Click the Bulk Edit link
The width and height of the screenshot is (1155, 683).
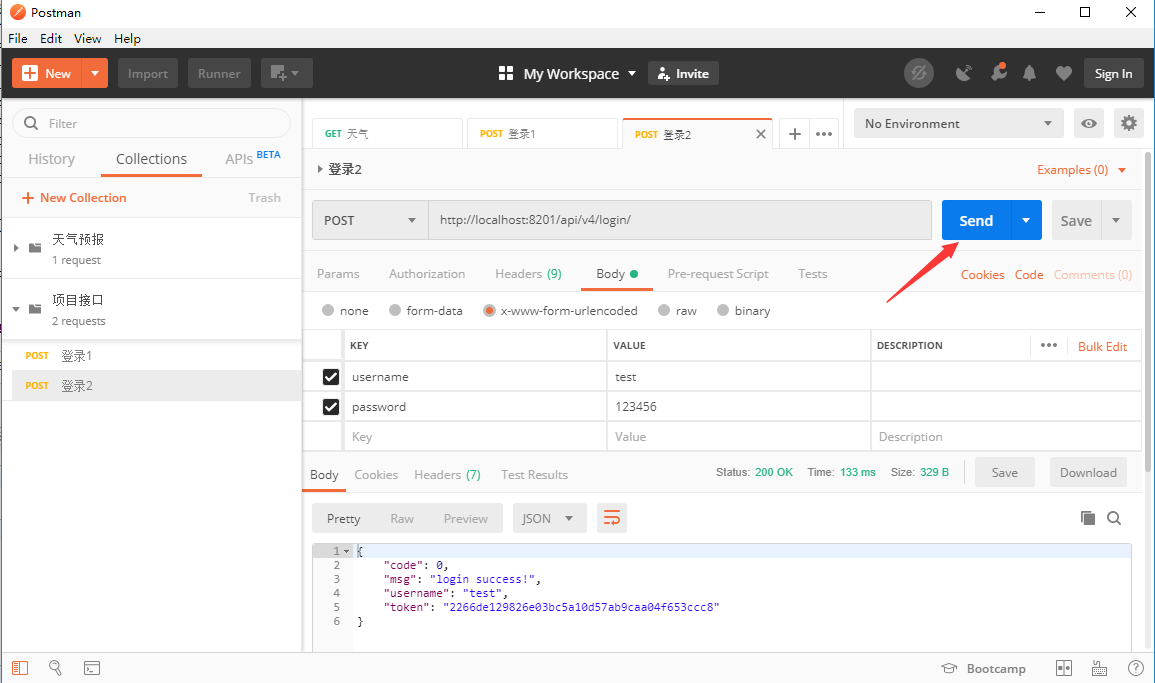[x=1102, y=346]
